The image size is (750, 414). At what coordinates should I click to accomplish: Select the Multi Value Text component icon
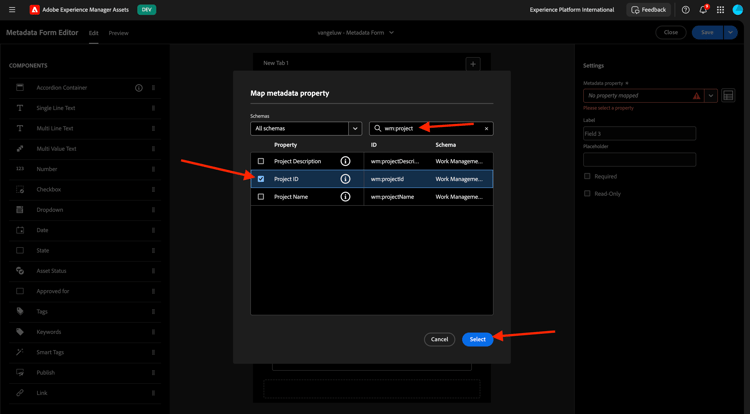tap(20, 149)
